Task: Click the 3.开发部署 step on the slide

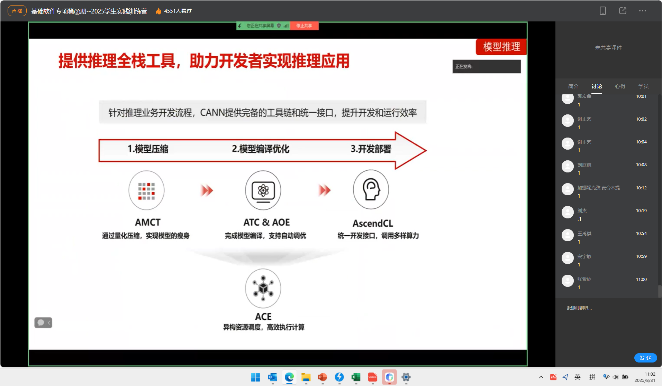Action: point(371,149)
